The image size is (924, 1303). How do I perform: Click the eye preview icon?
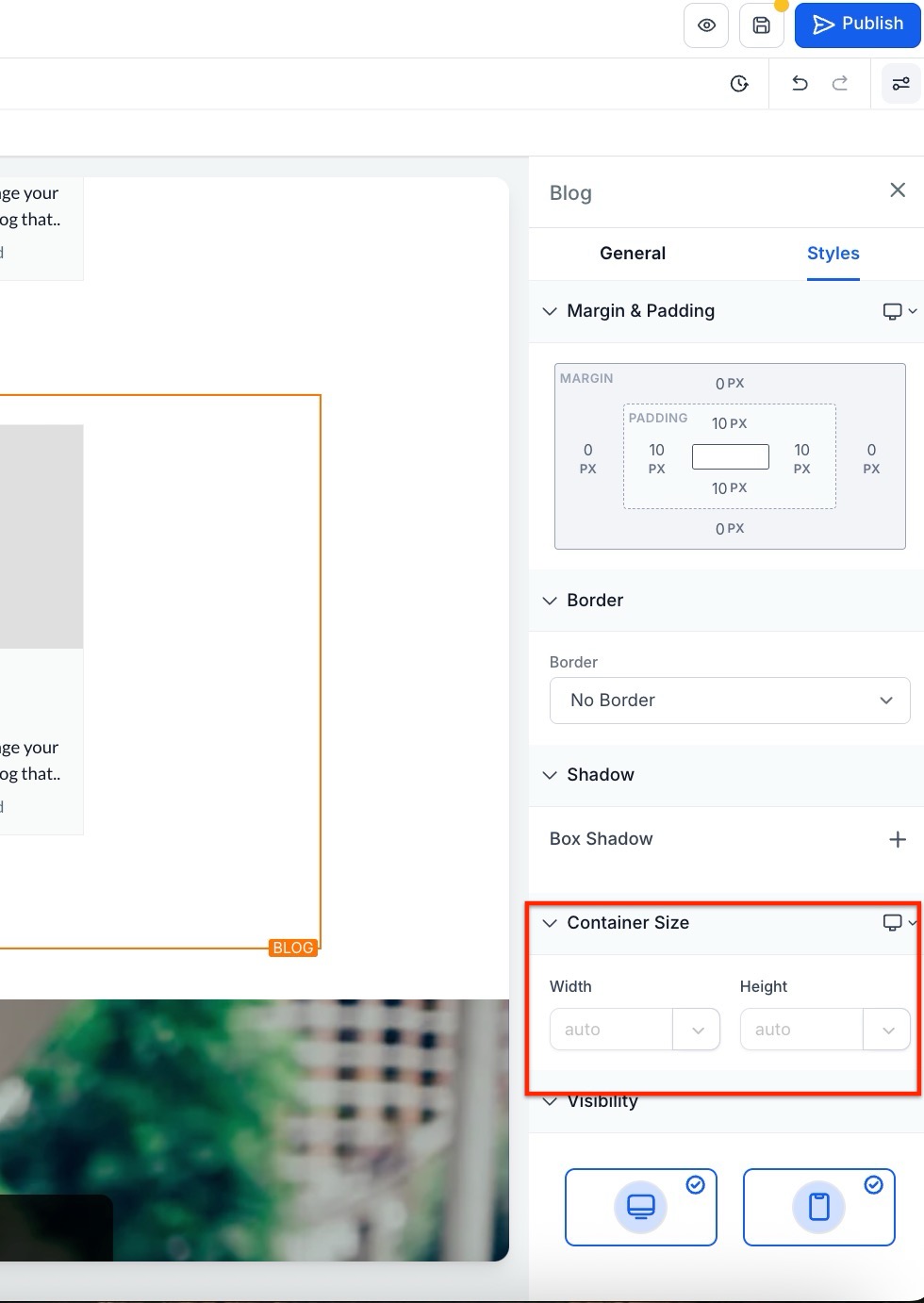click(706, 25)
